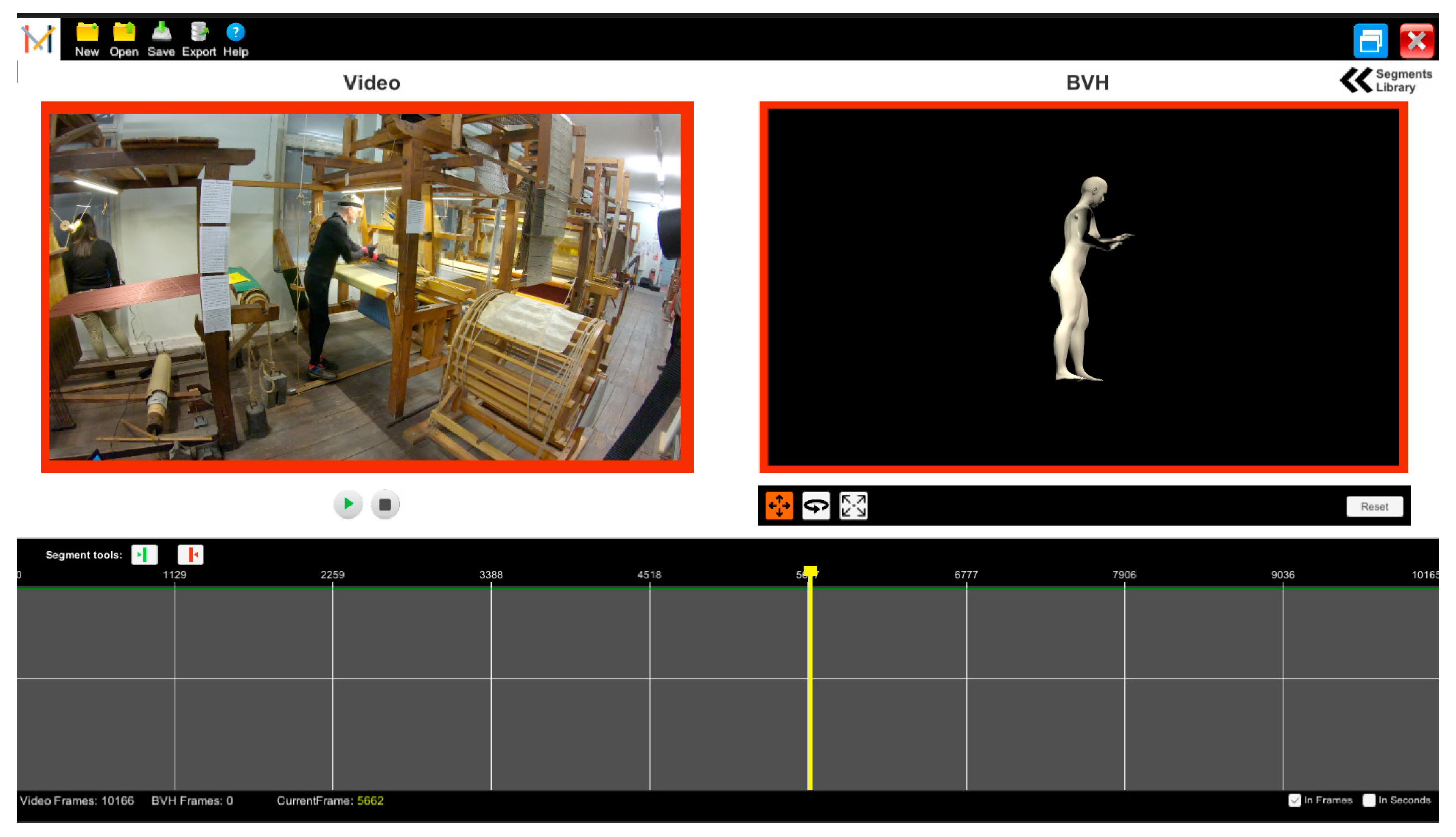Set segment start with green marker tool
The image size is (1456, 837).
click(144, 555)
